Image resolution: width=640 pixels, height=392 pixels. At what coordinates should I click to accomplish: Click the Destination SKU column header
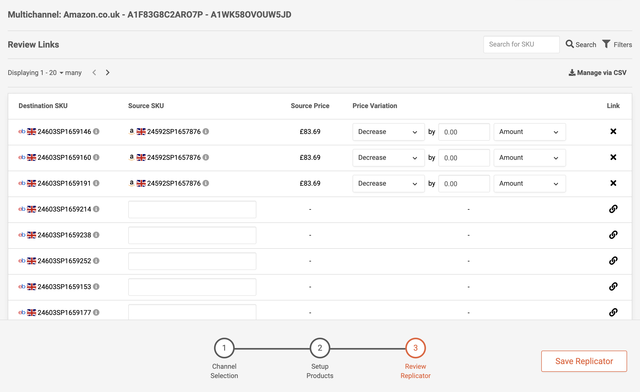point(43,106)
